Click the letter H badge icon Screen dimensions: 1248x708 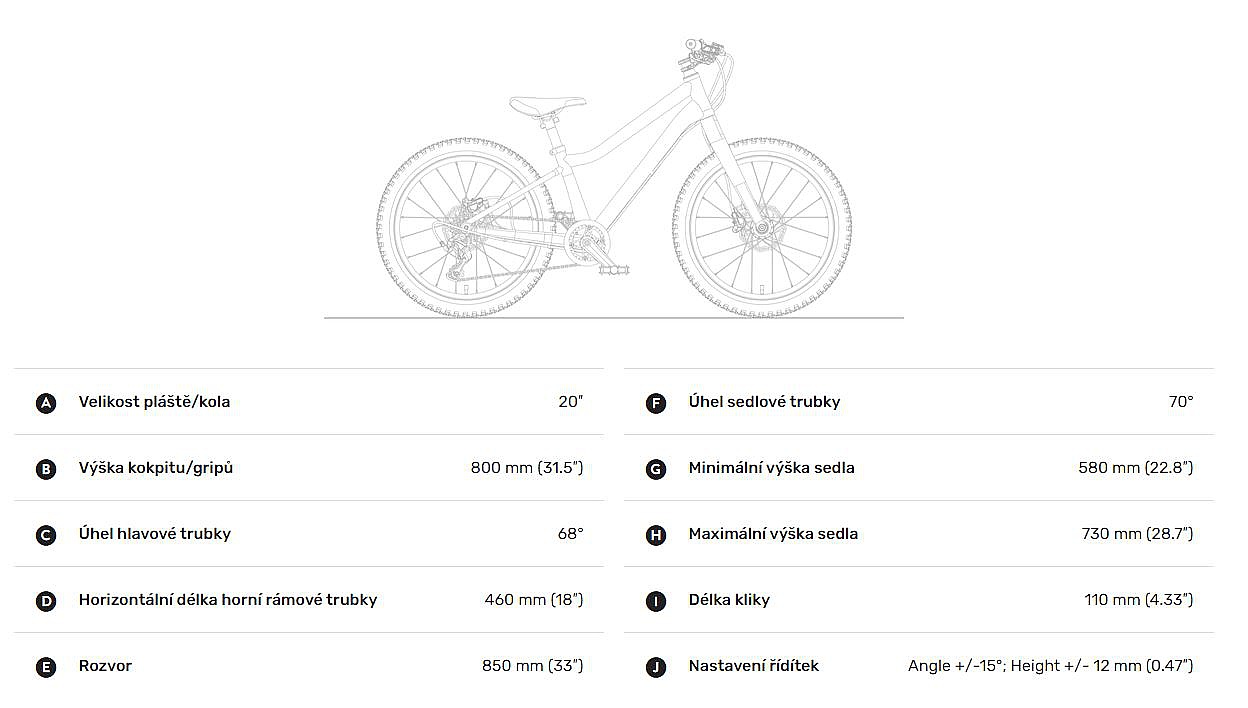pos(656,535)
